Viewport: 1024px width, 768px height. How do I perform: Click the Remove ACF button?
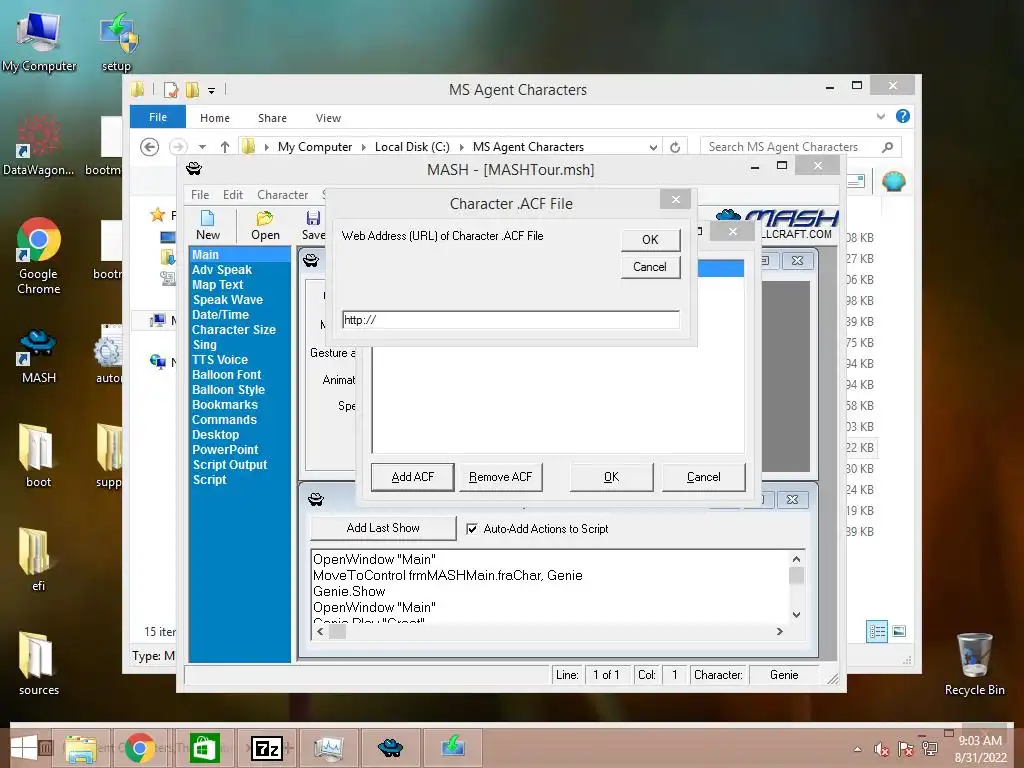tap(500, 477)
